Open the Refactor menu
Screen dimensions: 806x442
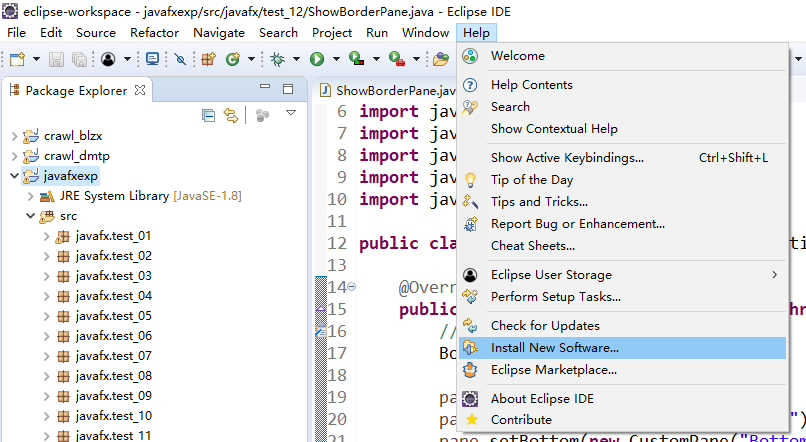(x=154, y=33)
